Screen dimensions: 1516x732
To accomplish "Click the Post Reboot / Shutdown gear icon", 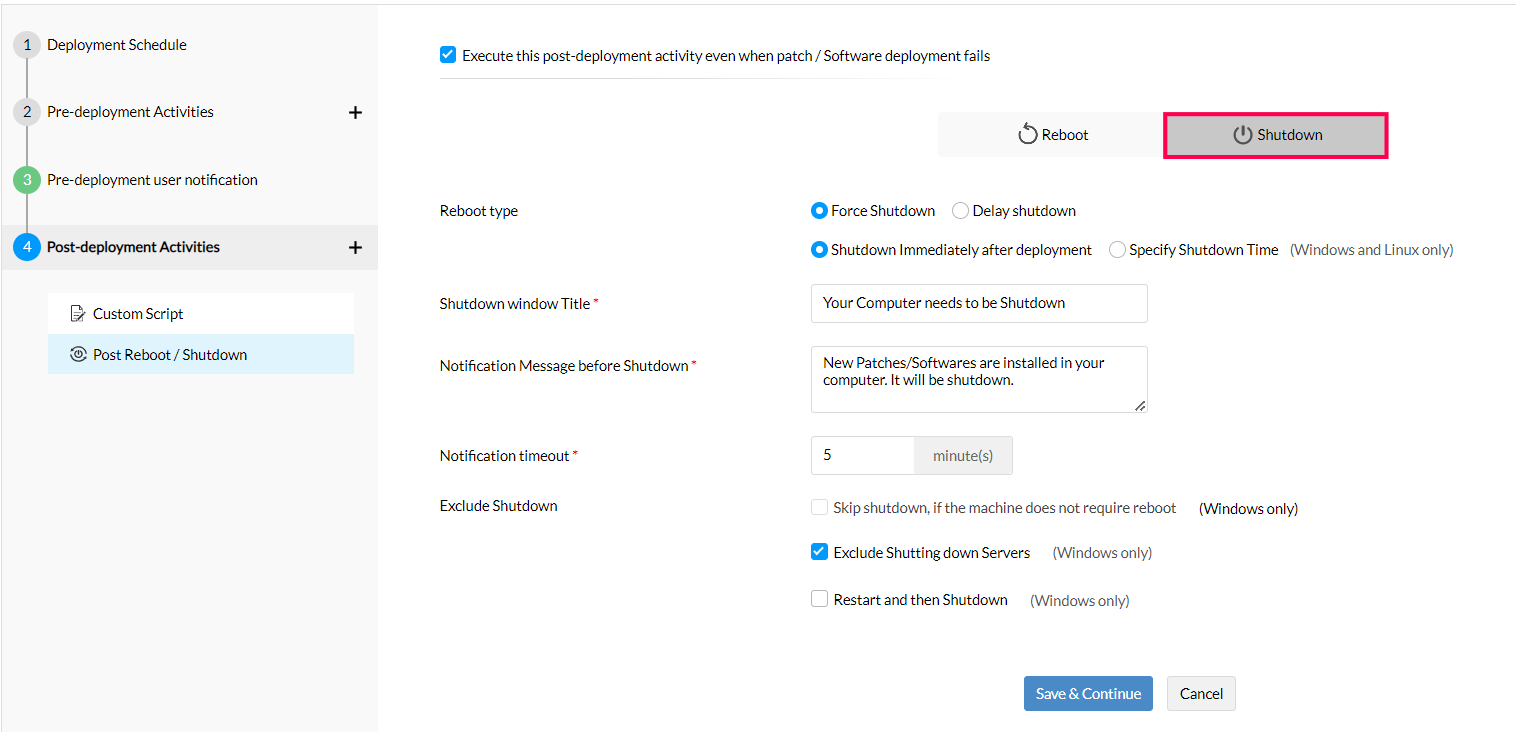I will tap(78, 353).
